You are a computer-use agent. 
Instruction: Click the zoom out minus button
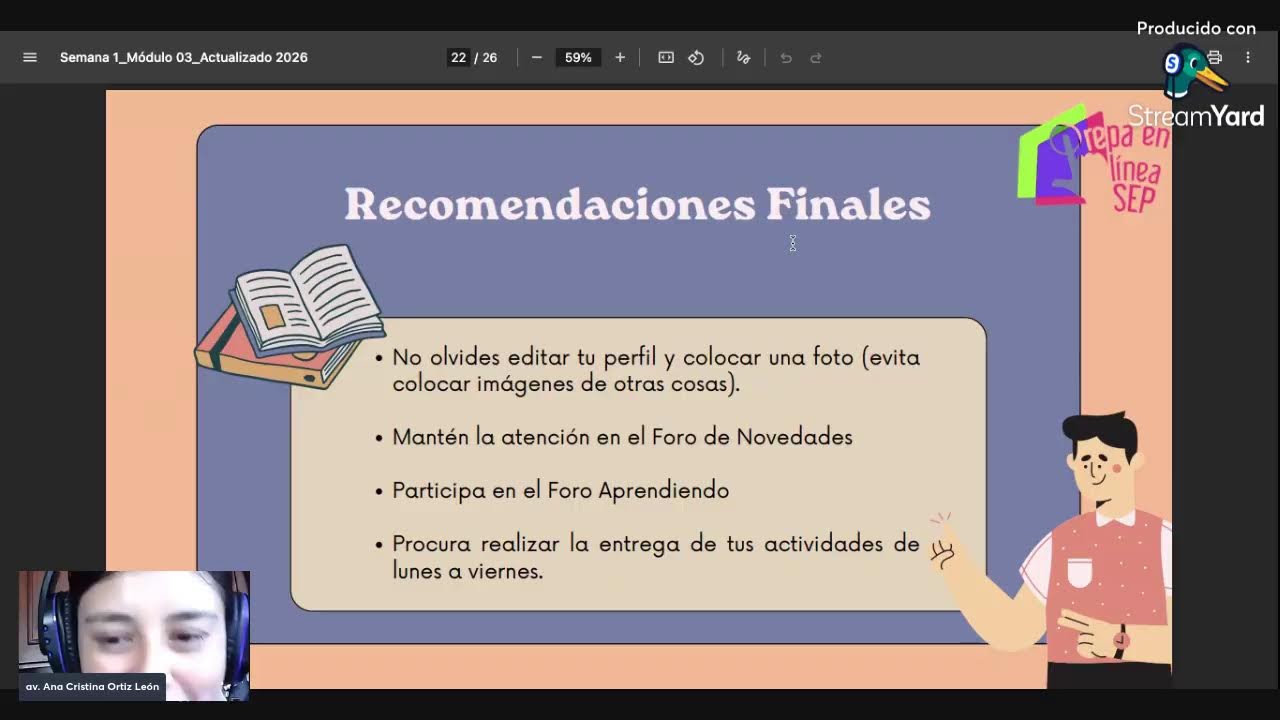pyautogui.click(x=536, y=58)
